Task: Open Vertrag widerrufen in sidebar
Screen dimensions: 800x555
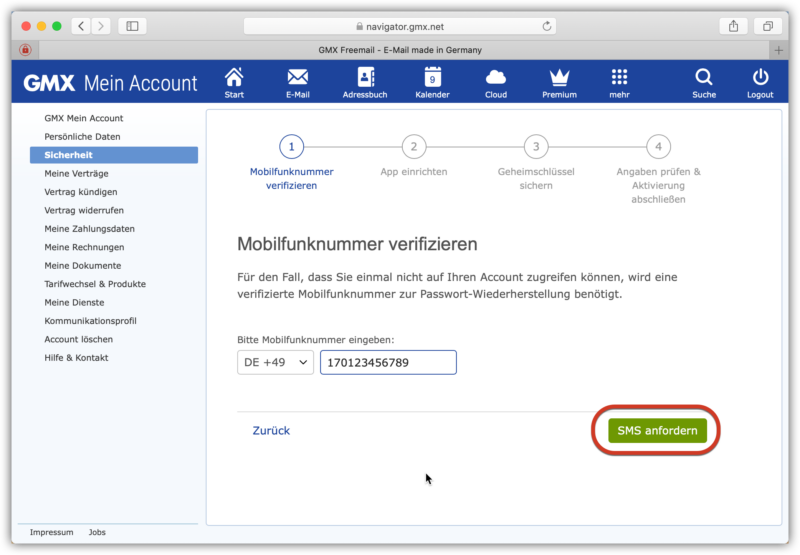Action: point(84,210)
